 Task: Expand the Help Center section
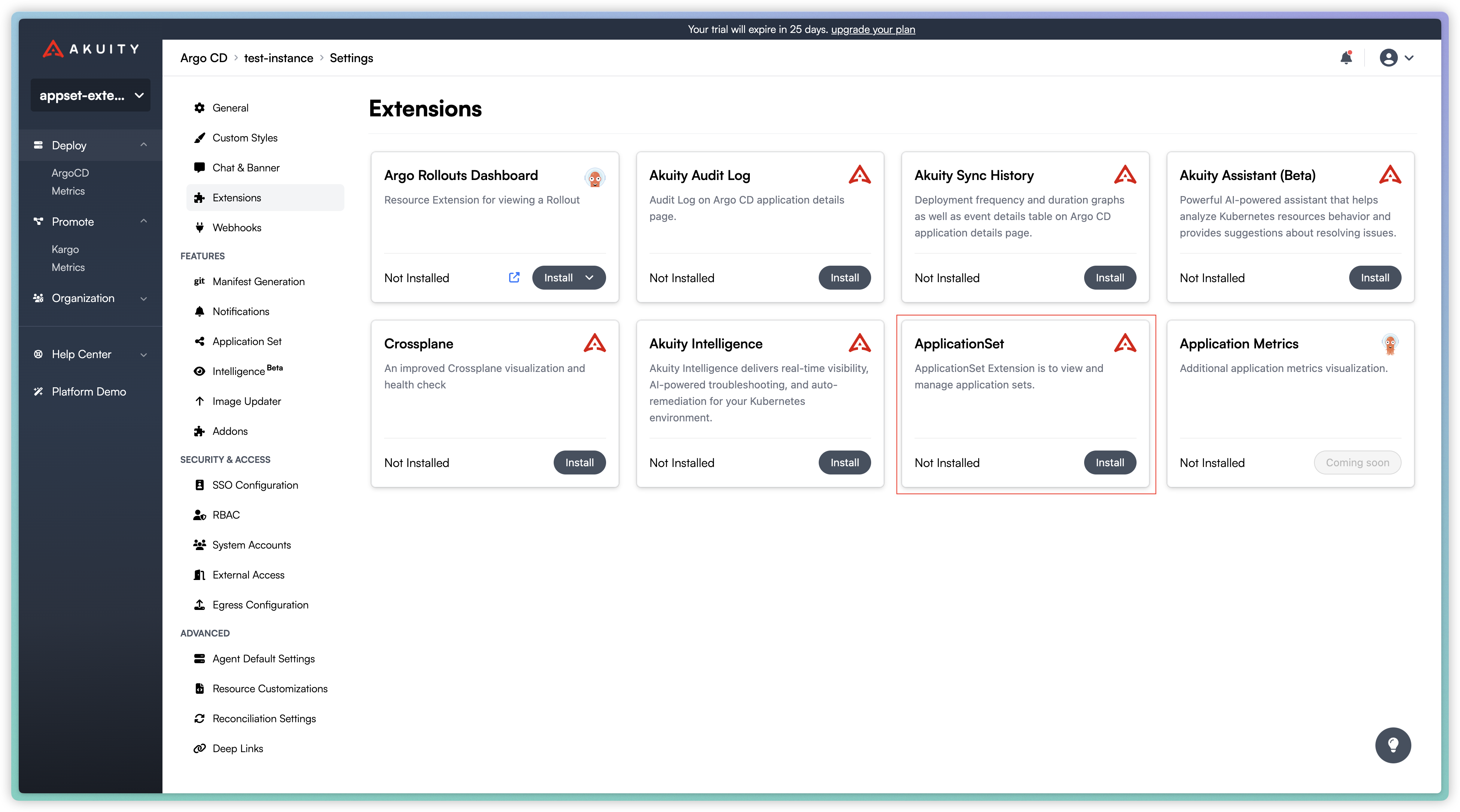90,354
